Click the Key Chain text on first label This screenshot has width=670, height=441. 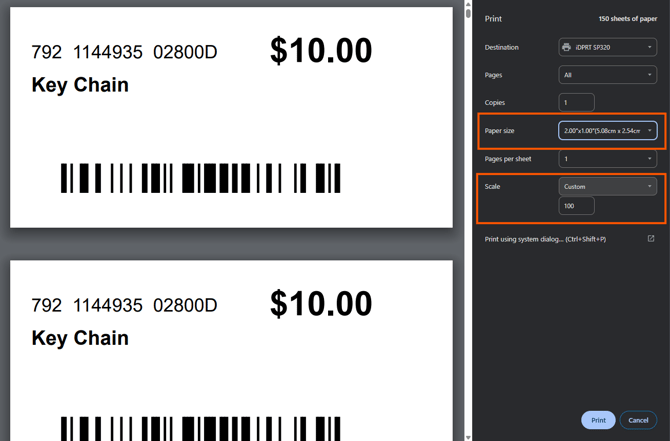pyautogui.click(x=80, y=85)
